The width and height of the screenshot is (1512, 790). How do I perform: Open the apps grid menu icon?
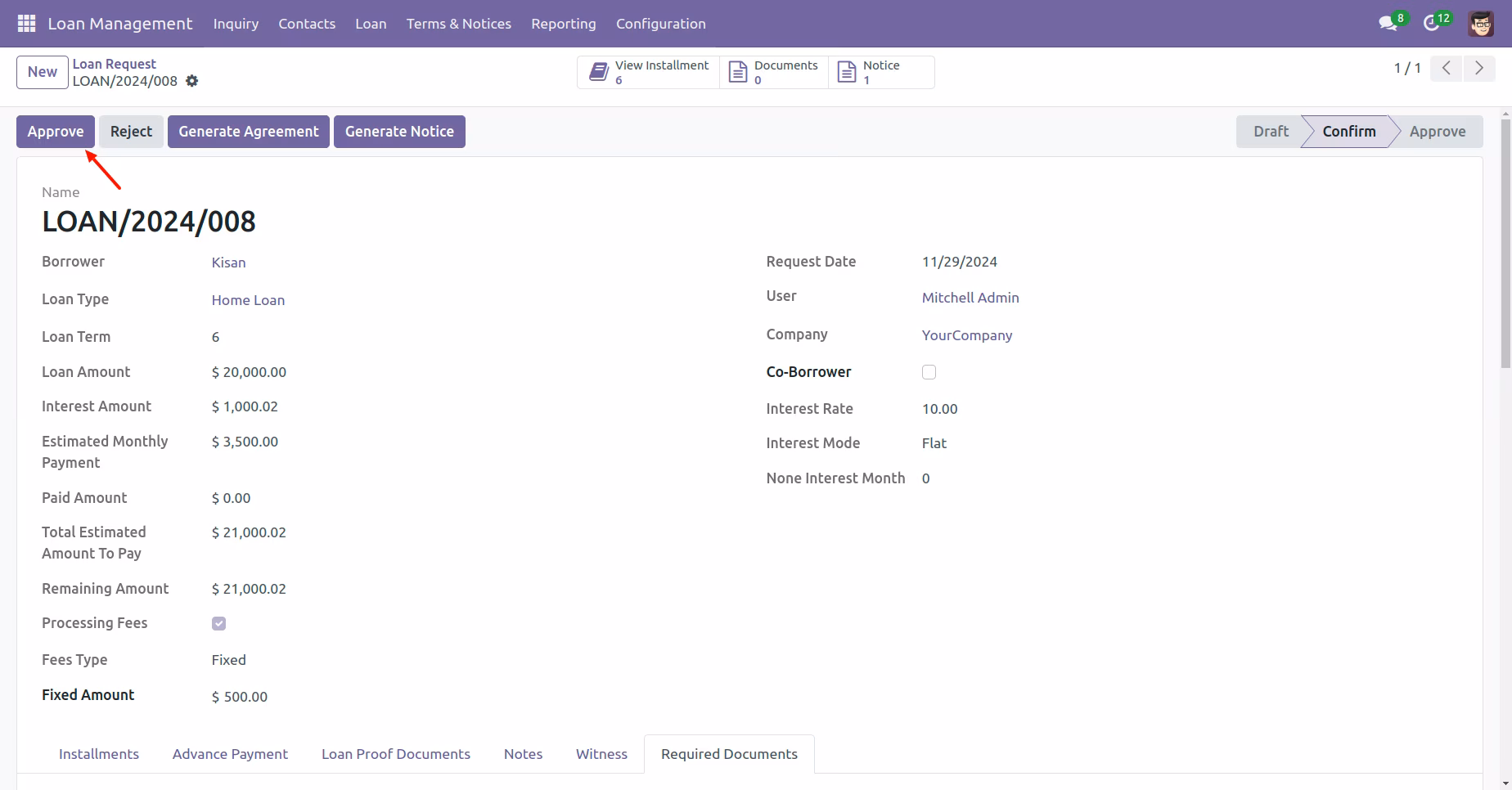pyautogui.click(x=26, y=24)
